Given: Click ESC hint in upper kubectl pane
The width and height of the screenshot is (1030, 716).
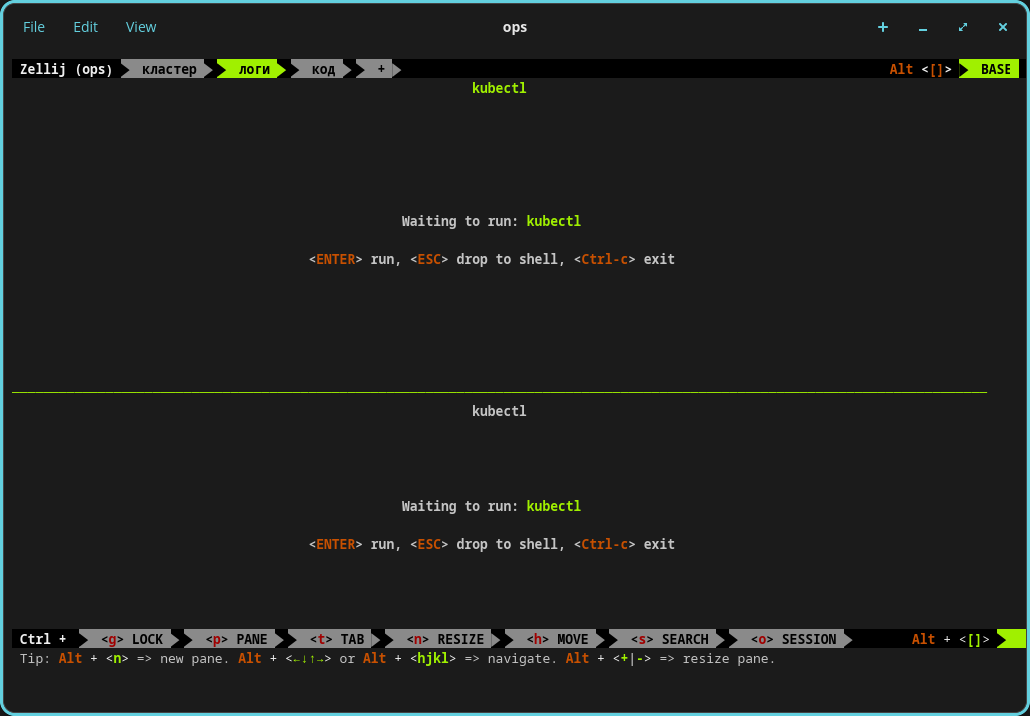Looking at the screenshot, I should pos(429,259).
